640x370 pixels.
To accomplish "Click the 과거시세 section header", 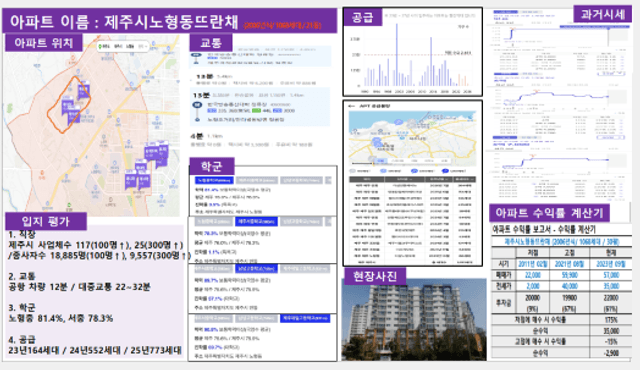I will 602,14.
